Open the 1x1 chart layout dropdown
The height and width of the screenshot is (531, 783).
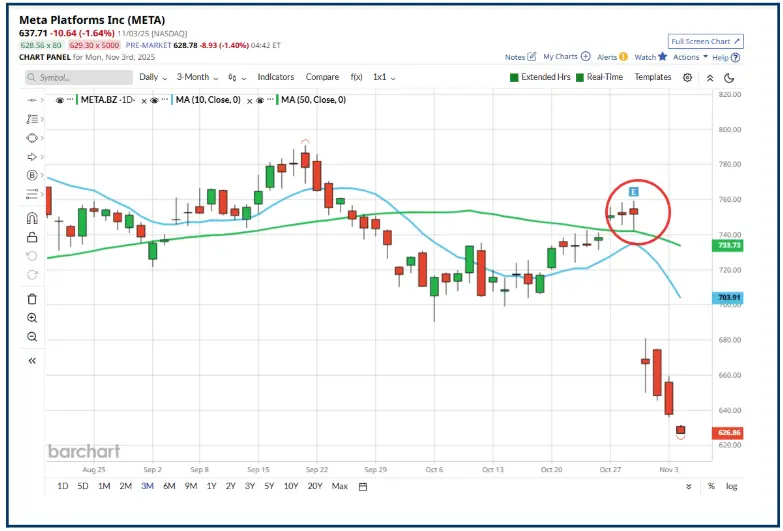384,77
